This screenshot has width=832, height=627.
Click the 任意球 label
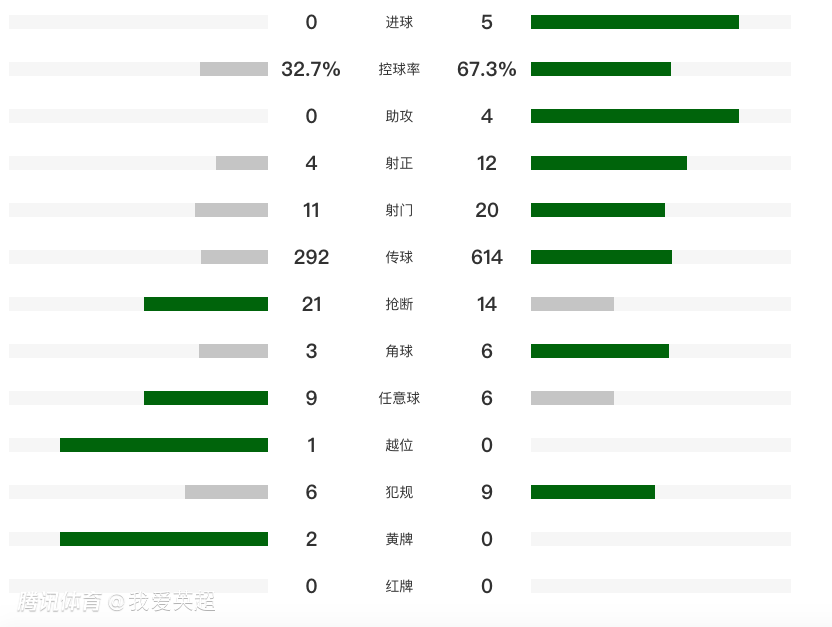(x=399, y=398)
